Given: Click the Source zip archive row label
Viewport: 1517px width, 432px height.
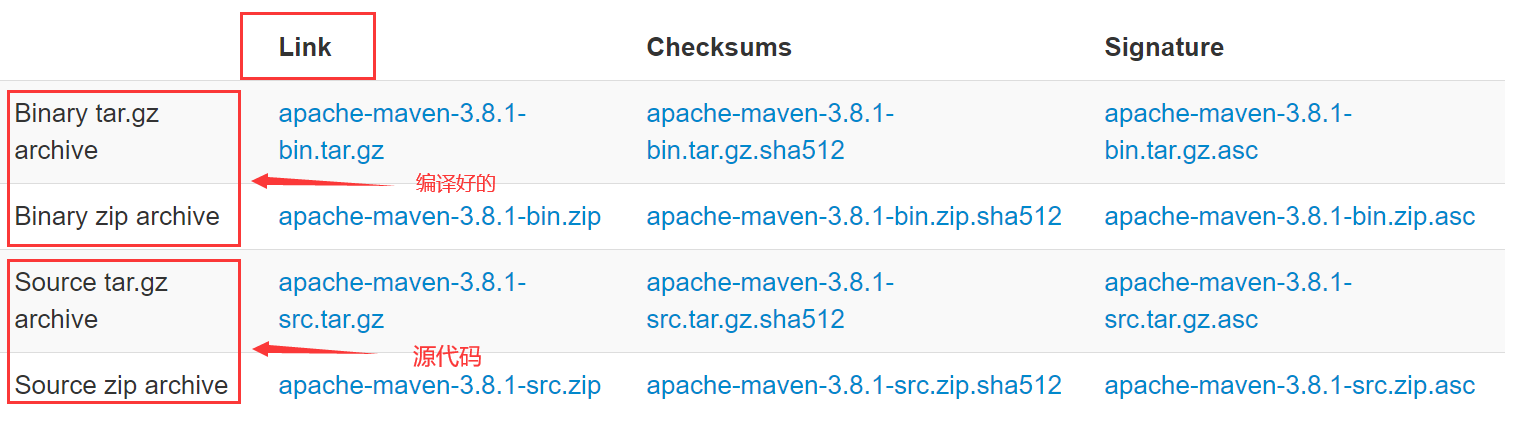Looking at the screenshot, I should (121, 385).
